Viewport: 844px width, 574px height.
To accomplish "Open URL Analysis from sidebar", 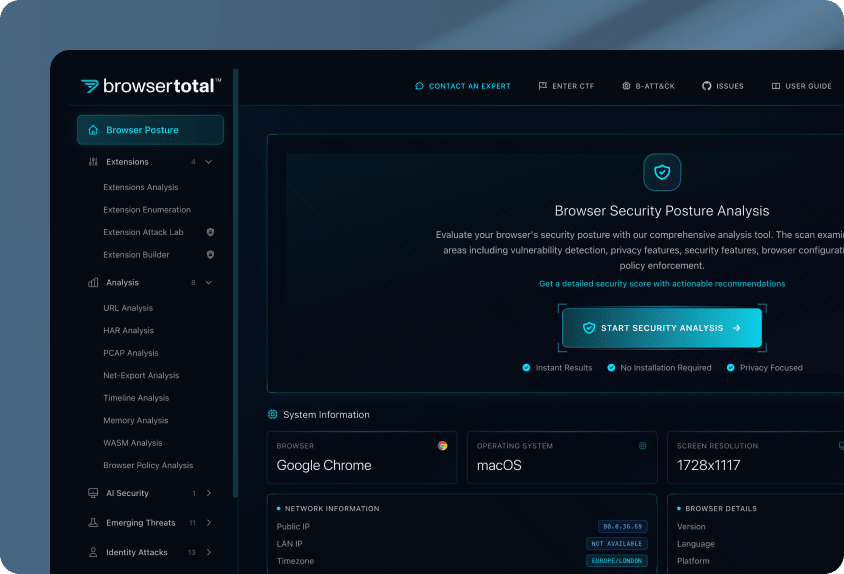I will coord(128,308).
